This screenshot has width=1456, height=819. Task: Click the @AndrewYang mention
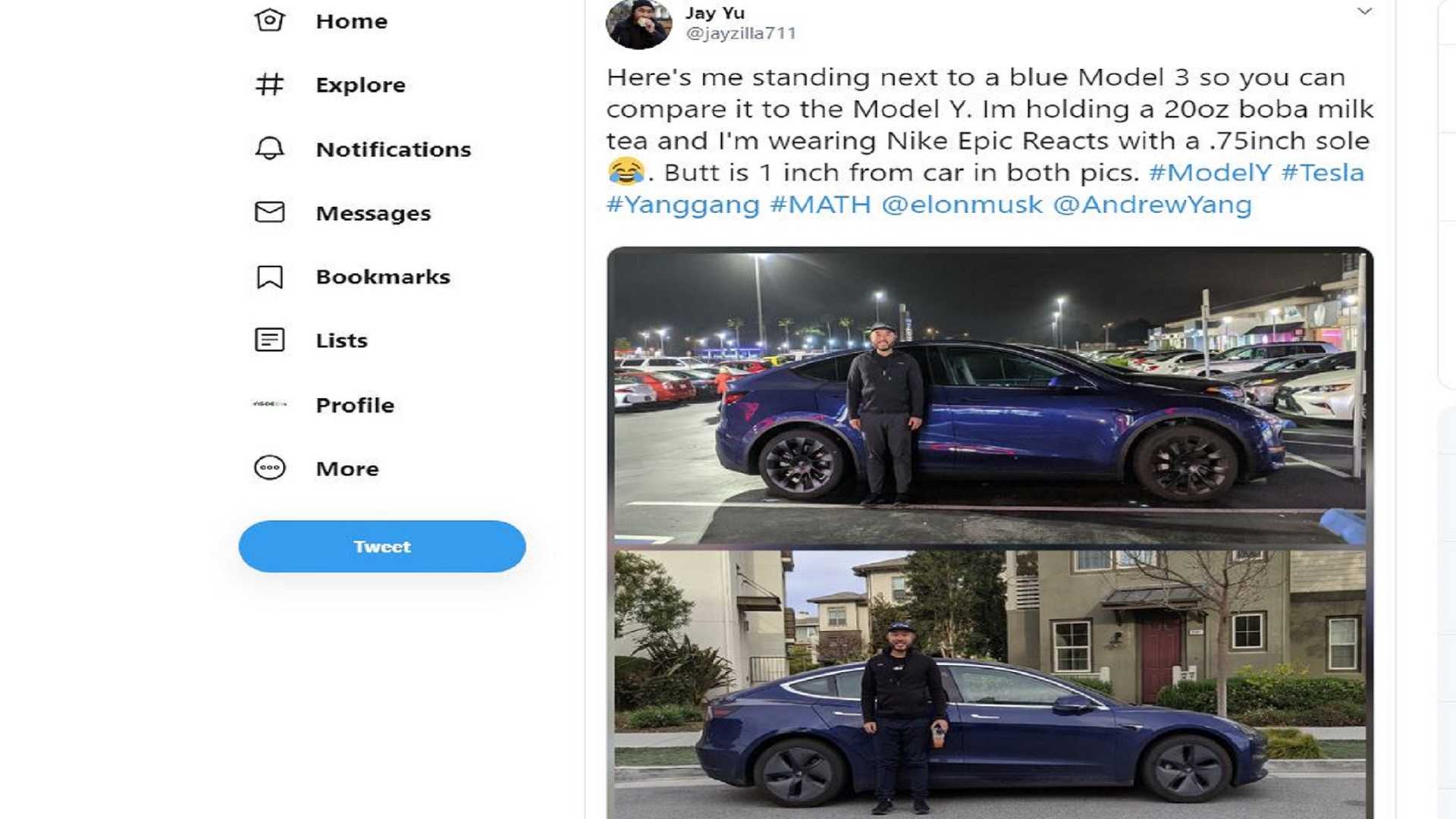pos(1152,205)
